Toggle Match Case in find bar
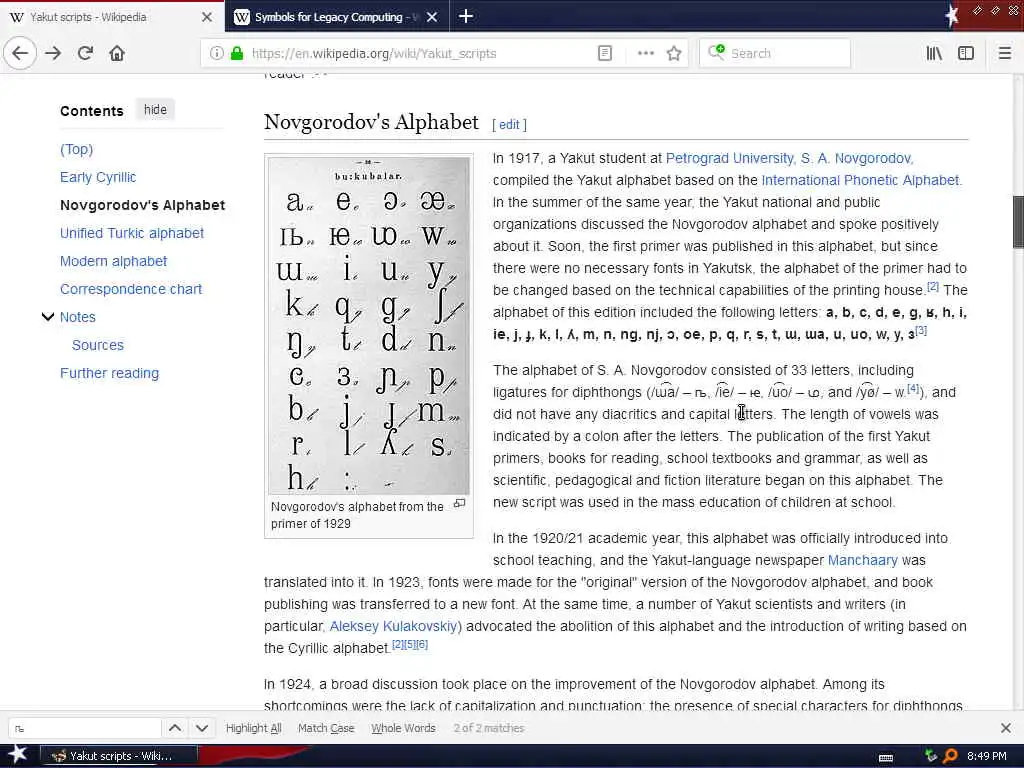 point(326,728)
